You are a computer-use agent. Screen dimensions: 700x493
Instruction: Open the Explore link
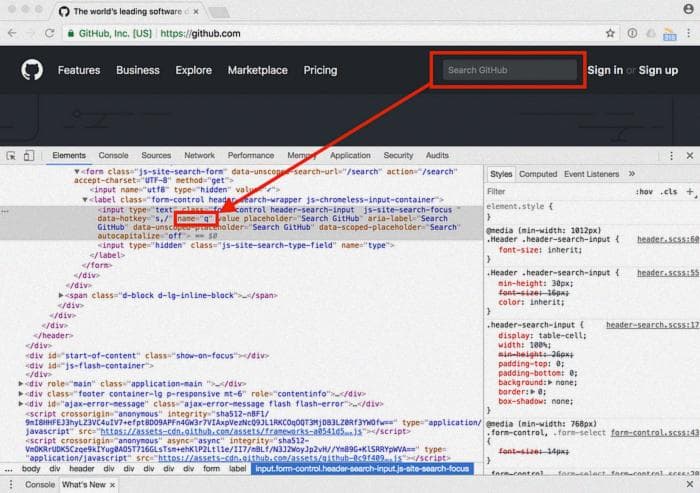194,70
